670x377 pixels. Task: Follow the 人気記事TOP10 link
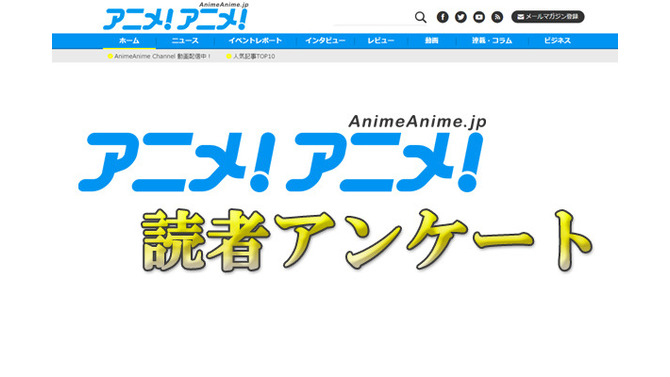(x=251, y=56)
